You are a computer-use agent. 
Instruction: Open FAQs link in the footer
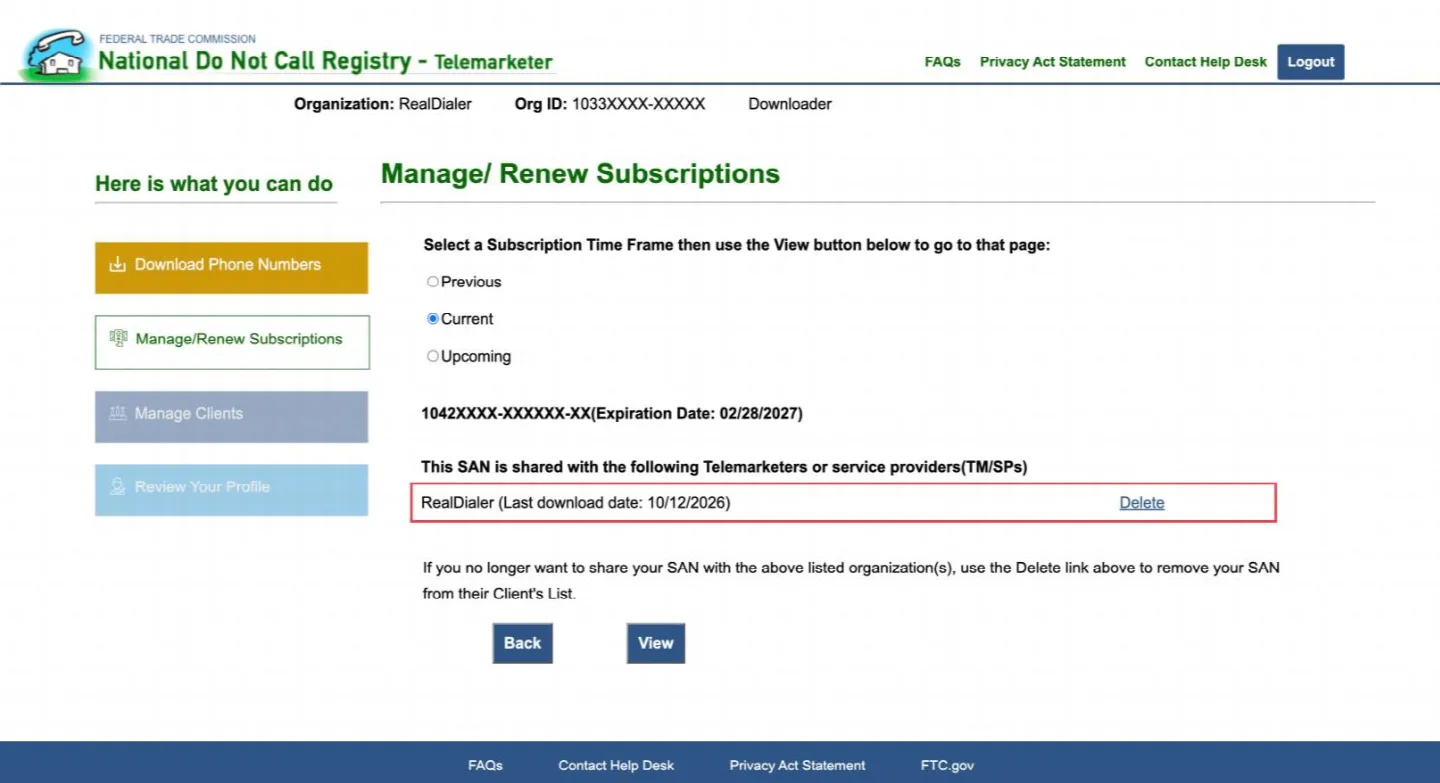(x=485, y=765)
